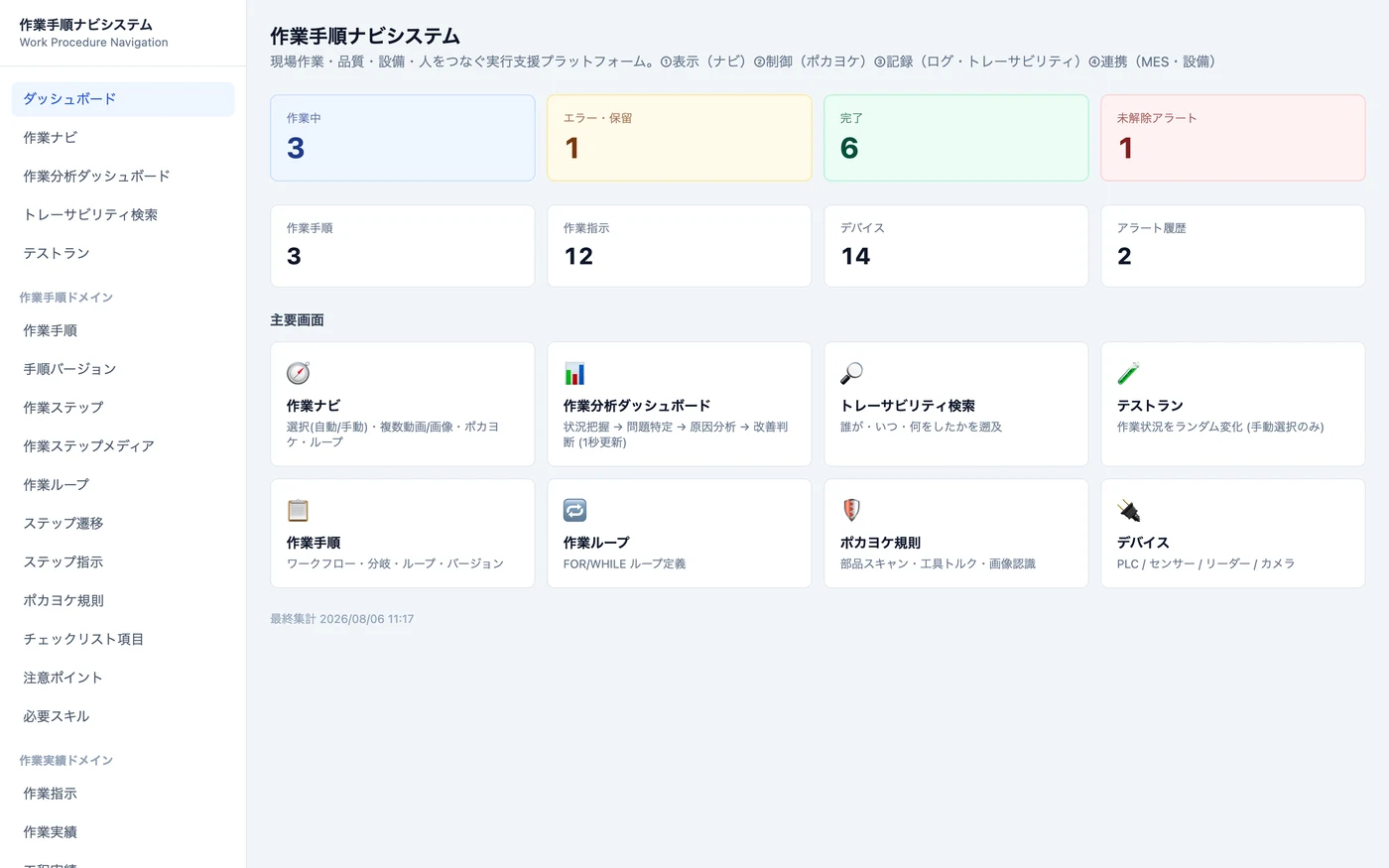This screenshot has width=1389, height=868.
Task: Open 必要スキル in sidebar
Action: (123, 718)
